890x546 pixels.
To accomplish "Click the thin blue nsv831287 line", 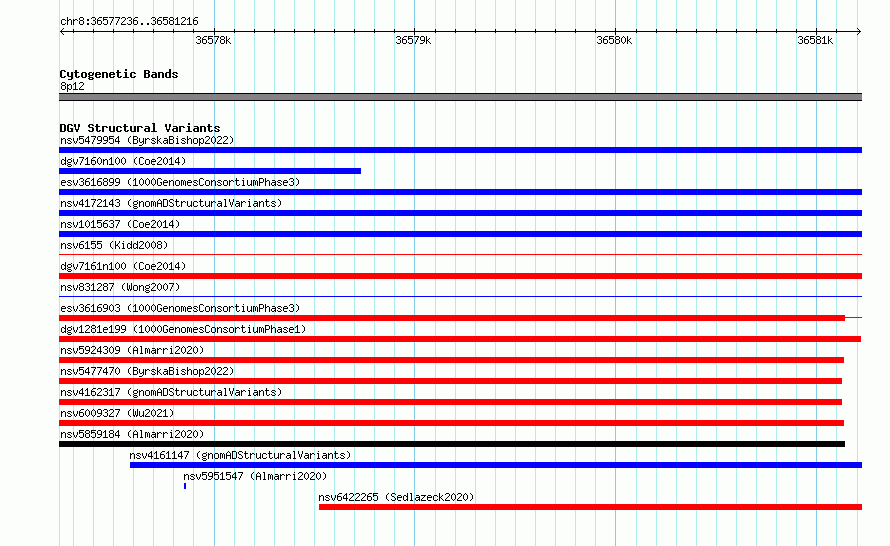I will (460, 296).
